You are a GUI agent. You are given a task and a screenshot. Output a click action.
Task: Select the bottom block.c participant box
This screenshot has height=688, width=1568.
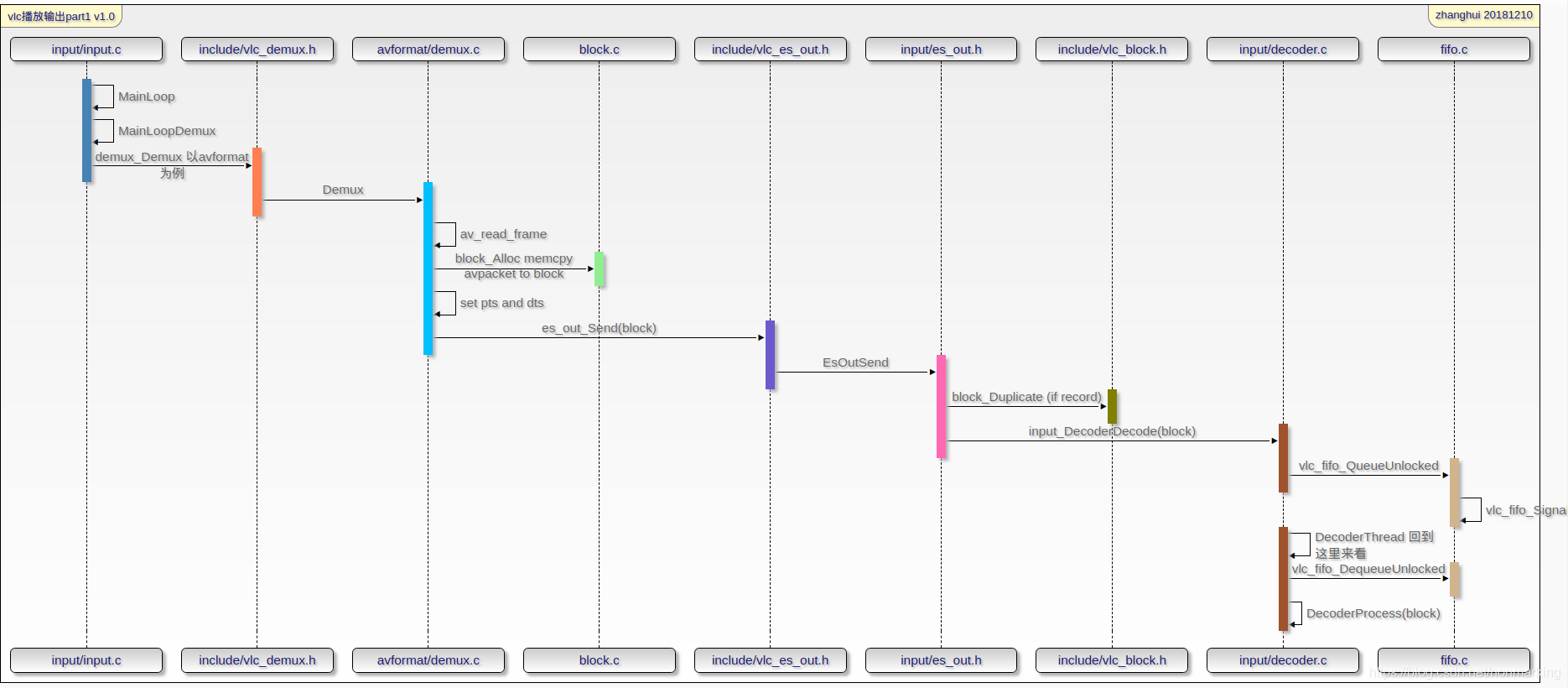pyautogui.click(x=600, y=660)
